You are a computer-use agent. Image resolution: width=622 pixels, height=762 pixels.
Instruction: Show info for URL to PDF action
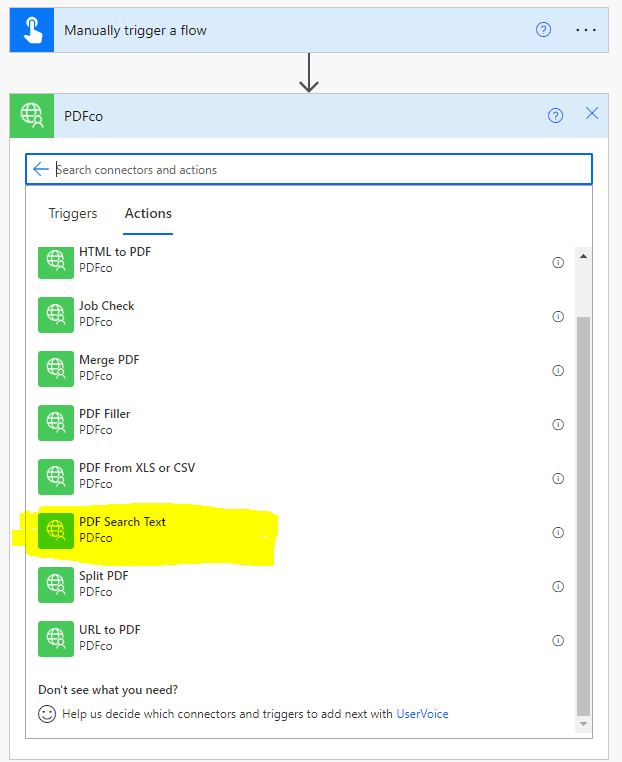(x=558, y=641)
